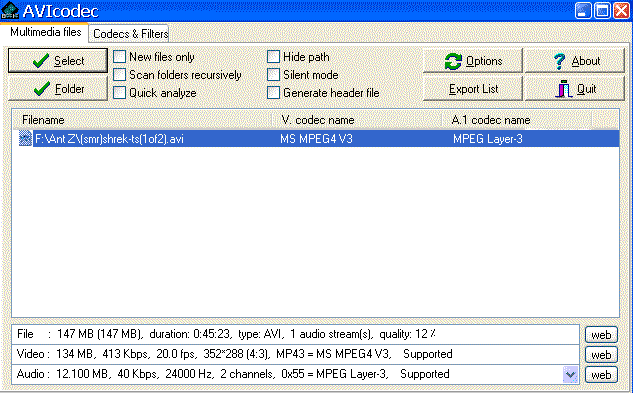The image size is (633, 393).
Task: Select the Multimedia files tab
Action: point(45,32)
